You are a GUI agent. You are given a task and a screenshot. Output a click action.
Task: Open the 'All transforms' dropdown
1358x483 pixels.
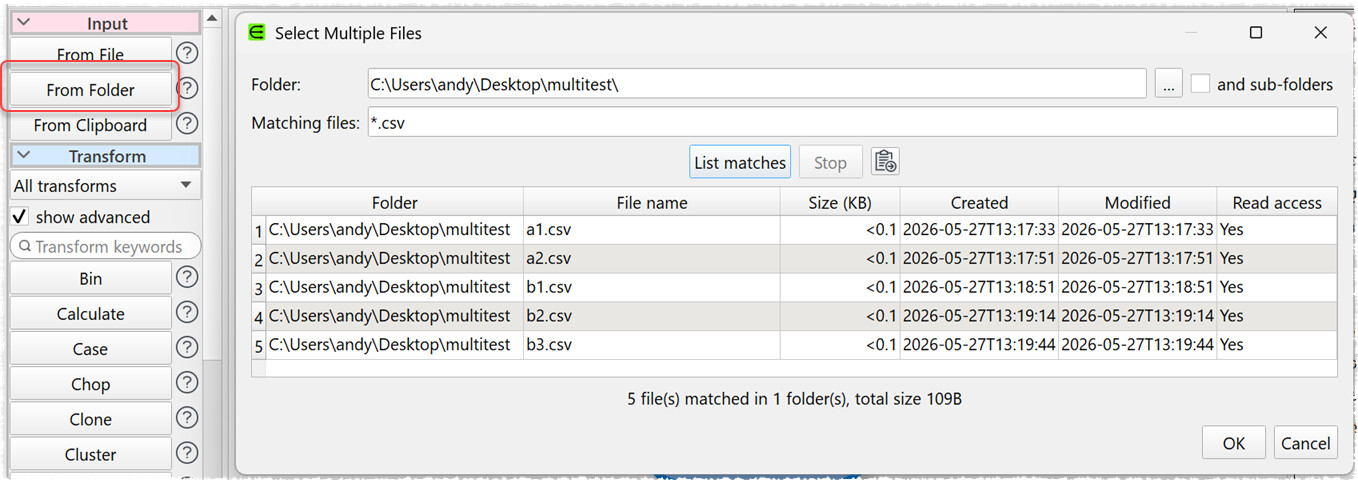(x=105, y=185)
